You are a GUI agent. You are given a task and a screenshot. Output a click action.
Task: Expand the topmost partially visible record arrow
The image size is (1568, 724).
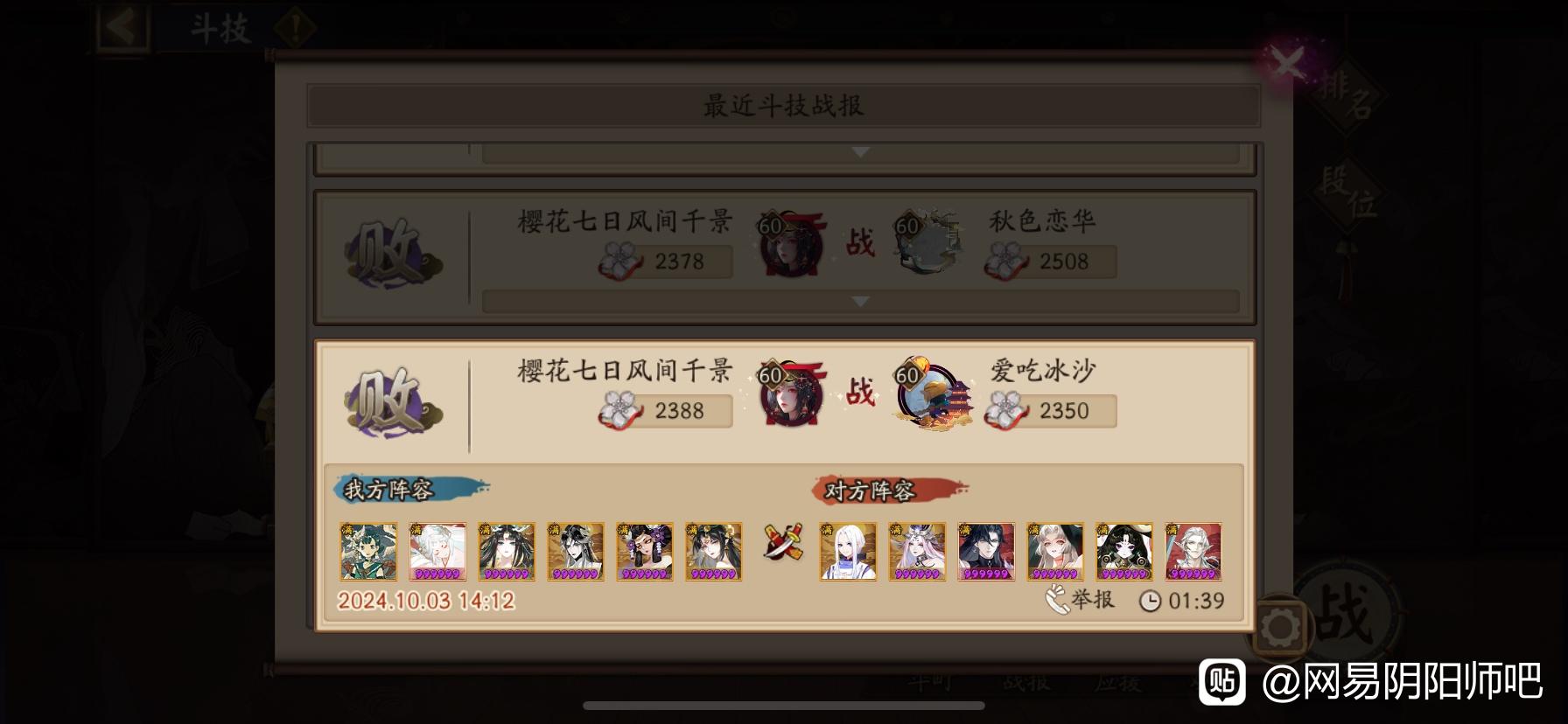click(x=860, y=152)
